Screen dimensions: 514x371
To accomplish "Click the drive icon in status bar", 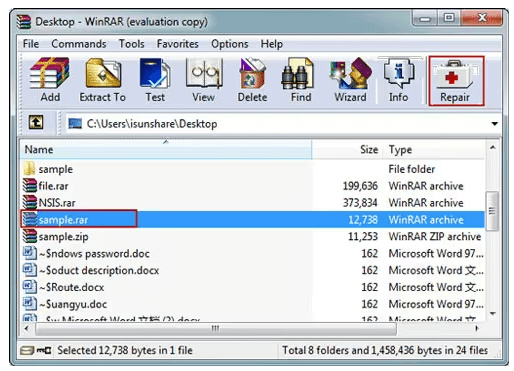I will [x=27, y=350].
